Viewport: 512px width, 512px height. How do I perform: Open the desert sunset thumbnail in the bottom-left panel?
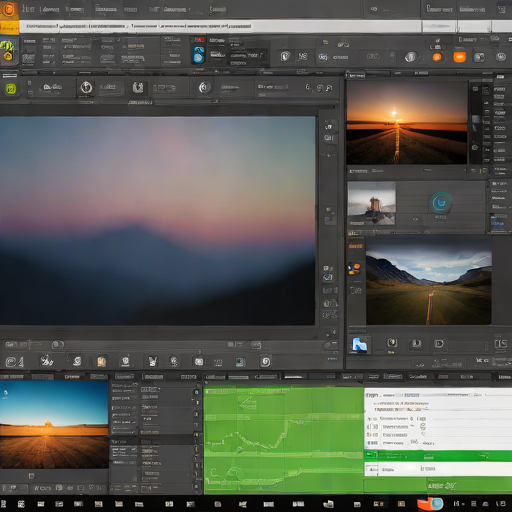(x=54, y=425)
